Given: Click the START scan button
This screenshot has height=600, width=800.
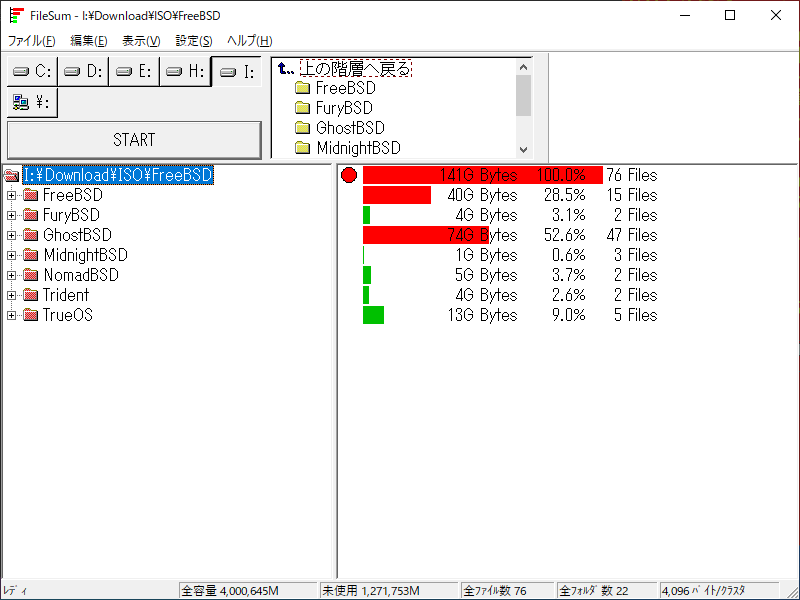Looking at the screenshot, I should tap(134, 140).
